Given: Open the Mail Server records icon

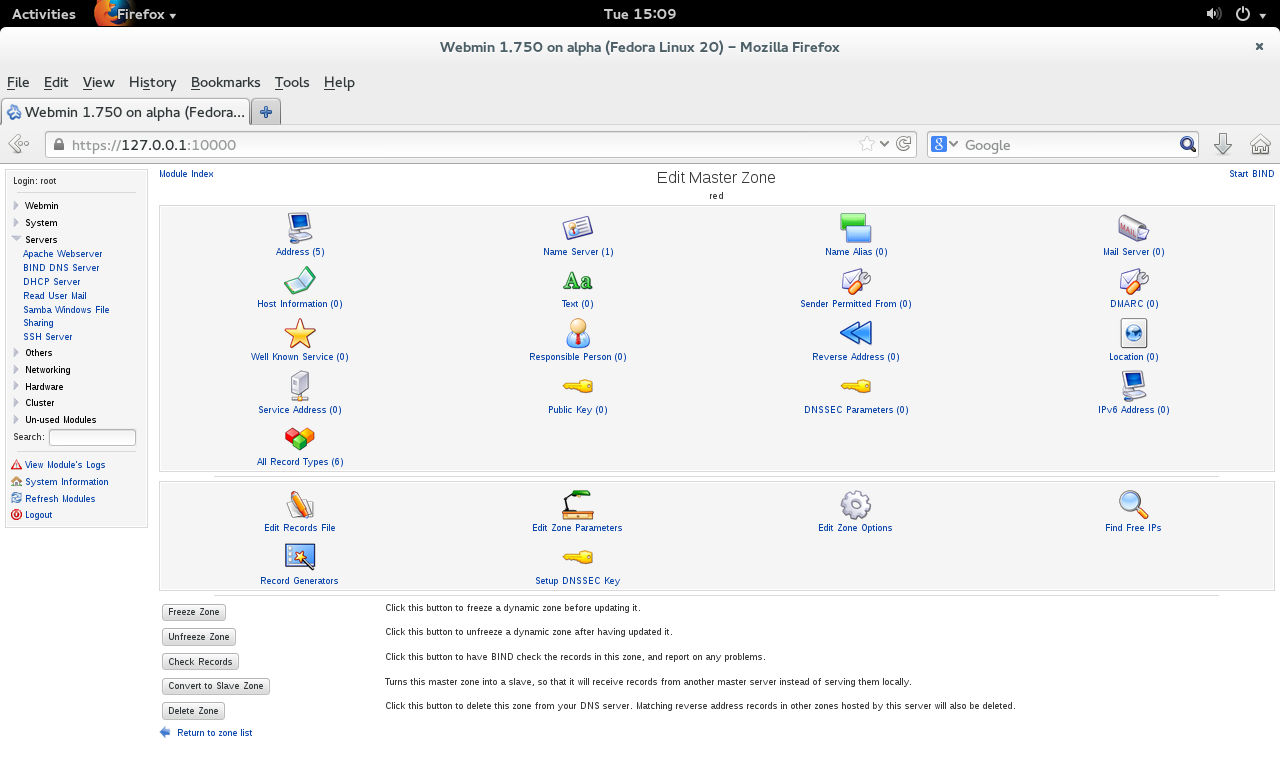Looking at the screenshot, I should 1133,228.
